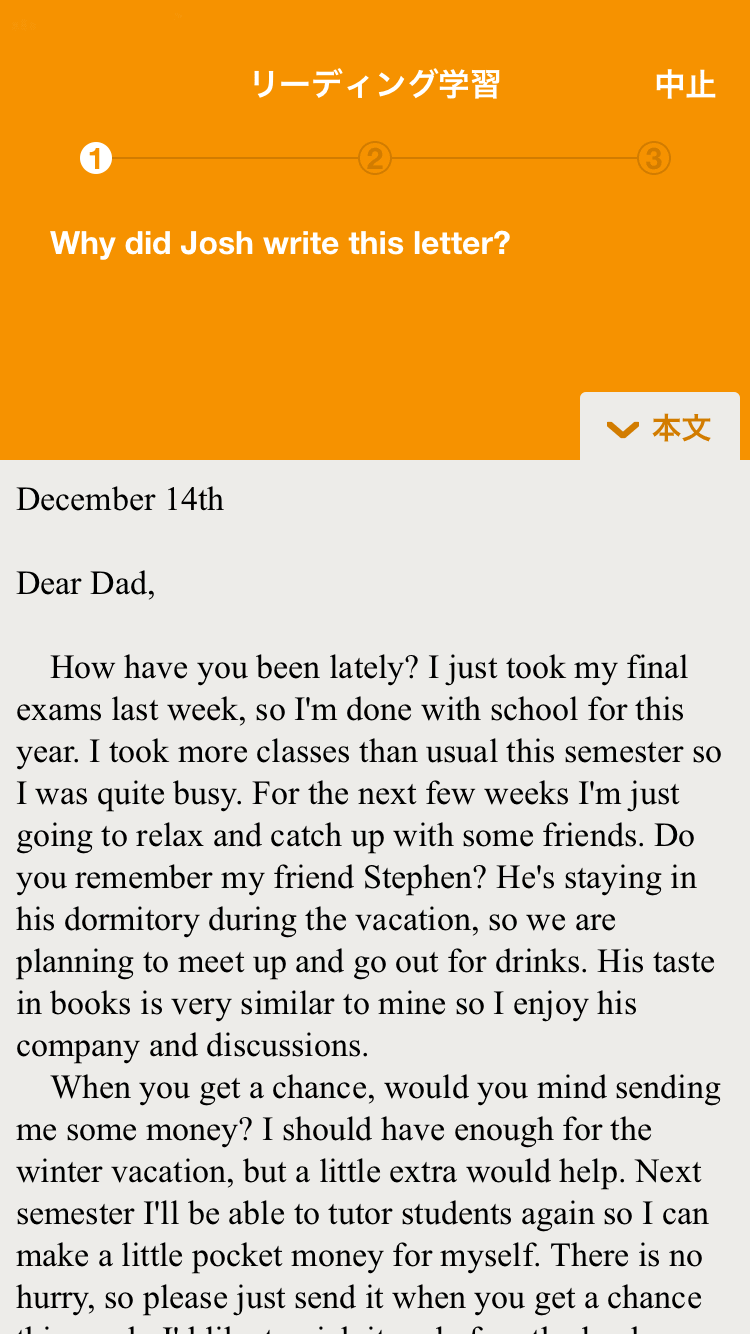The height and width of the screenshot is (1334, 750).
Task: Click progress line between steps 2 and 3
Action: point(515,158)
